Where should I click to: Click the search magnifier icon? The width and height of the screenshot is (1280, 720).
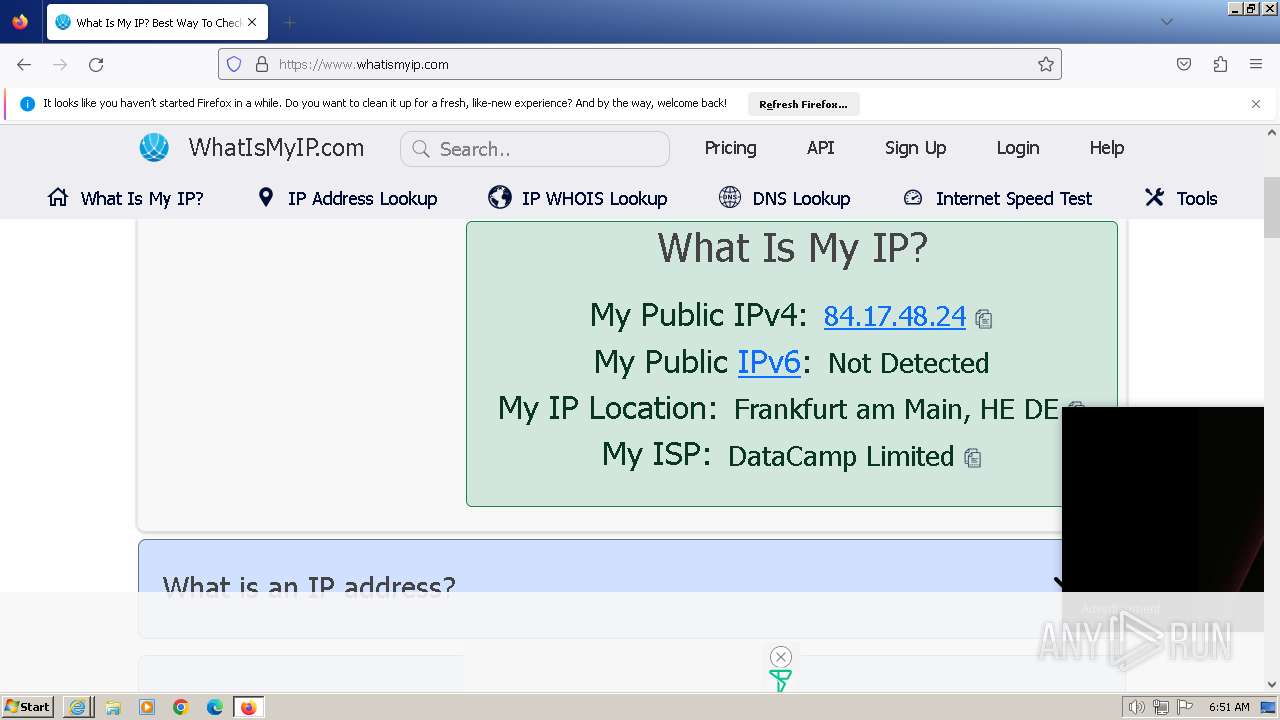[421, 149]
